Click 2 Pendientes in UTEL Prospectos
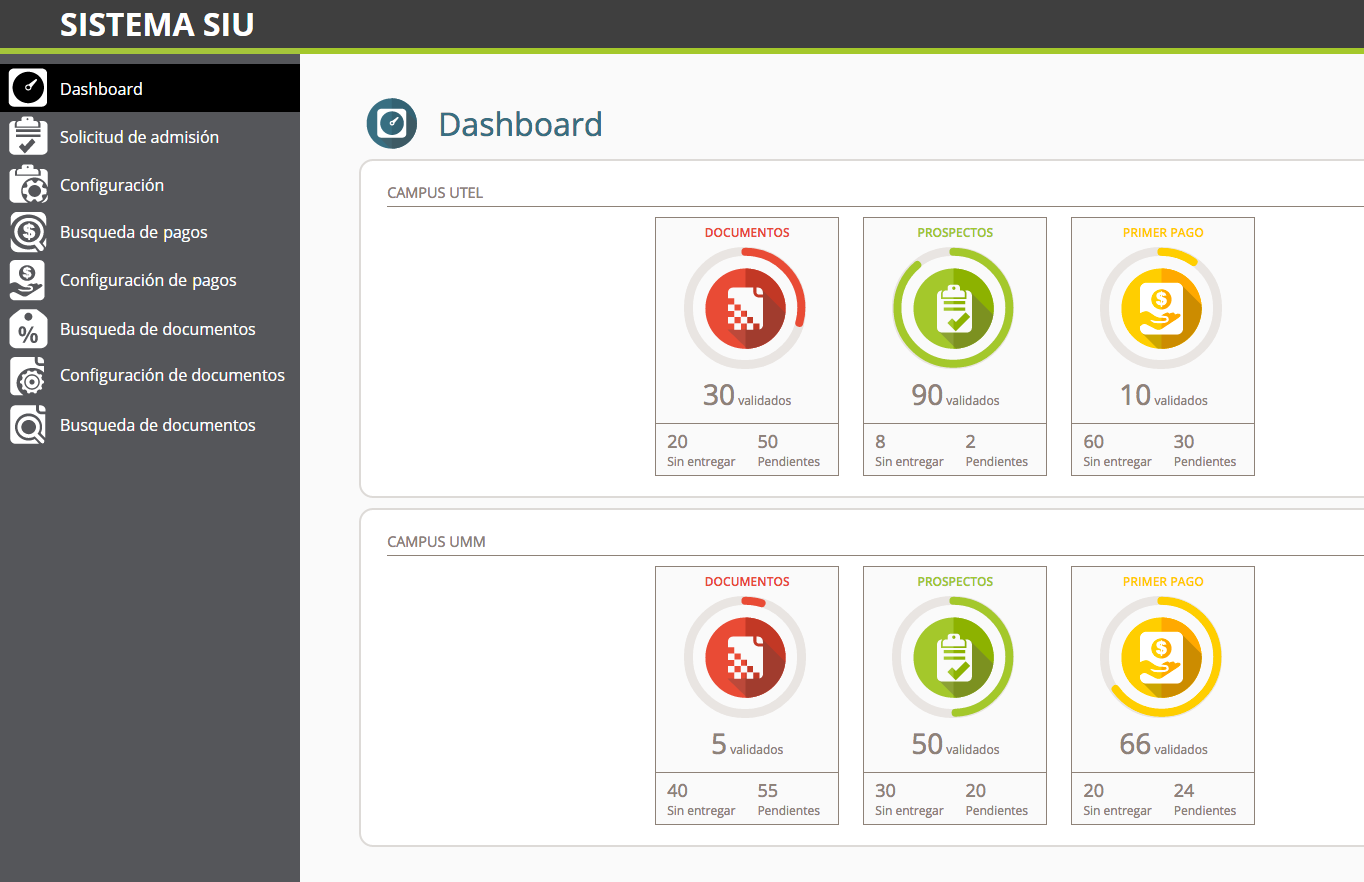Viewport: 1364px width, 882px height. (x=997, y=450)
